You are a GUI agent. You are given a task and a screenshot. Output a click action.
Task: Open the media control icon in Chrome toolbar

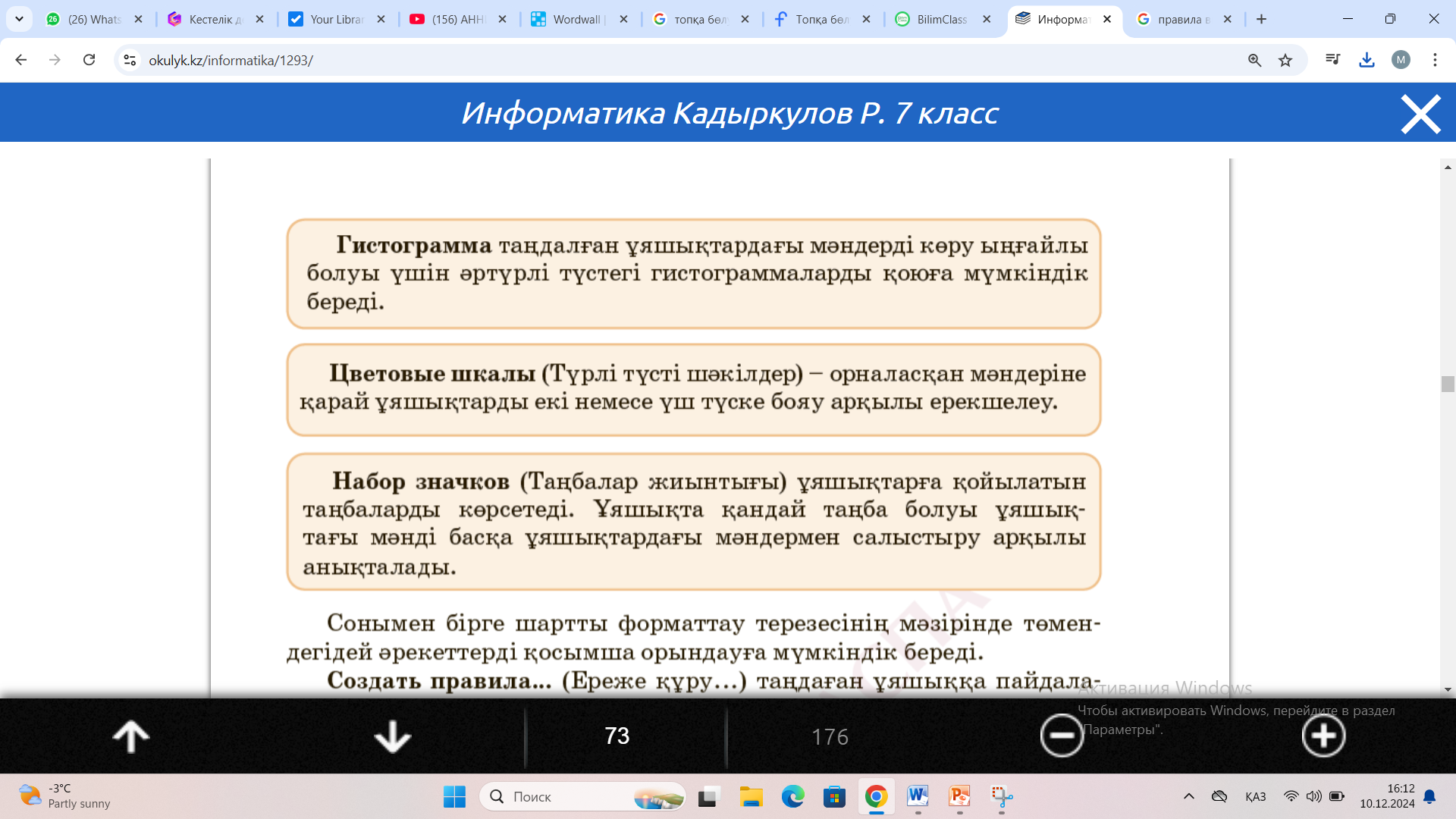(1332, 60)
